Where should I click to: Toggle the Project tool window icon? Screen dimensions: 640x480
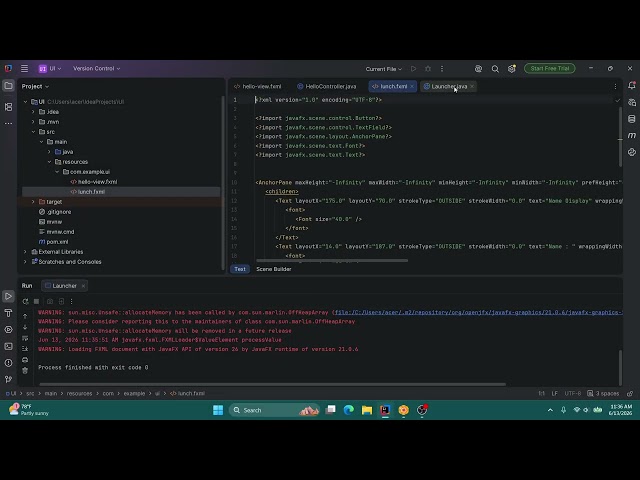tap(8, 86)
